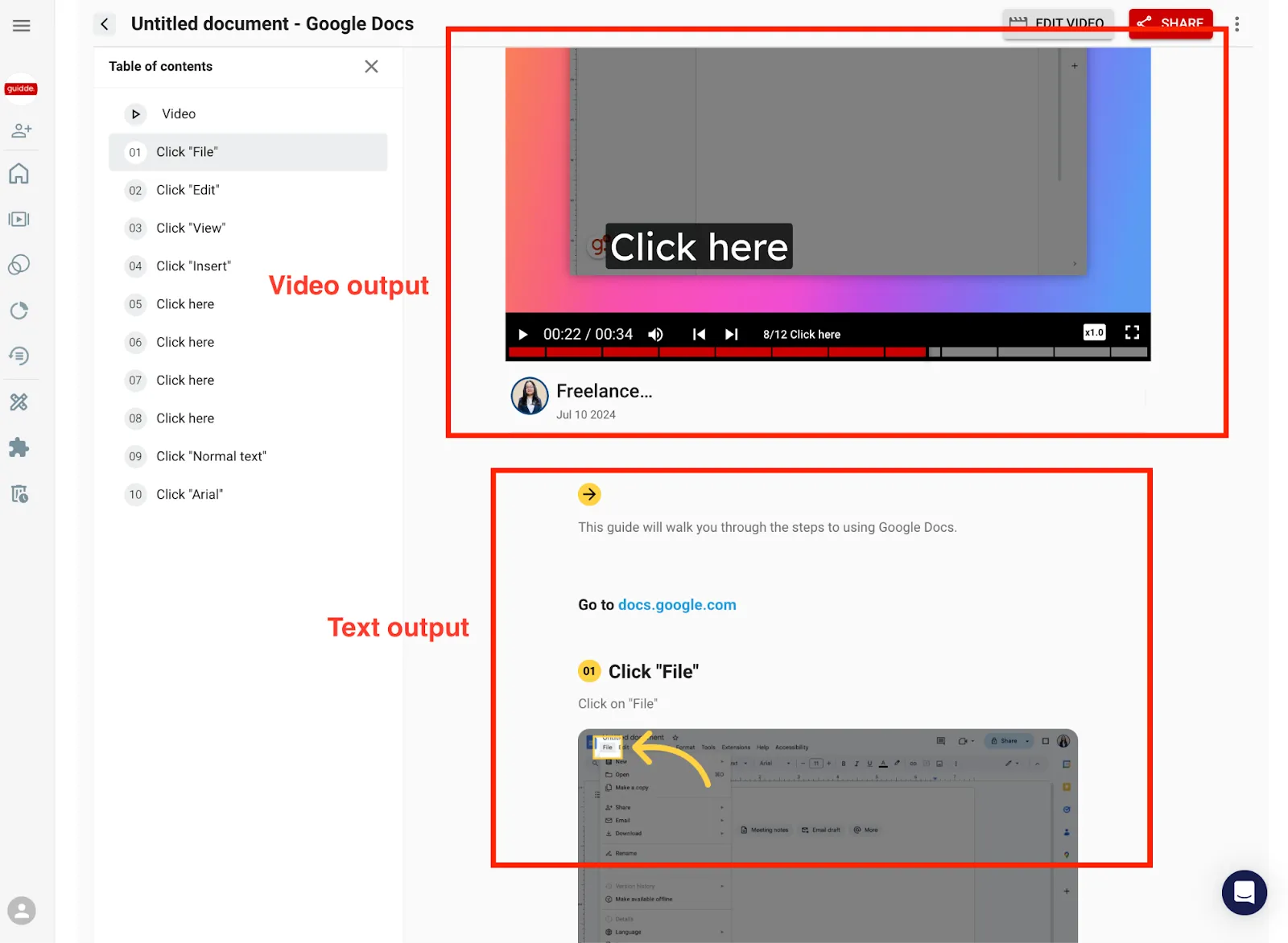Open the spaces globe sidebar icon

[19, 265]
